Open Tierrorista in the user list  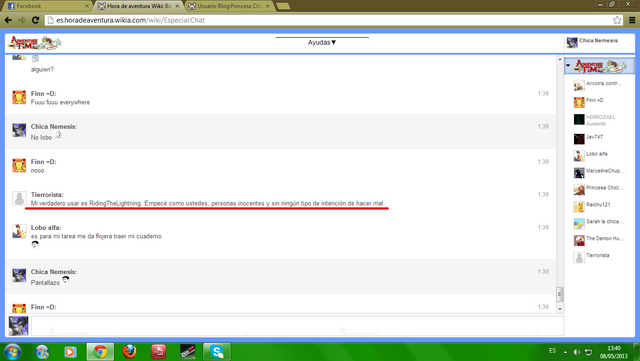coord(599,257)
